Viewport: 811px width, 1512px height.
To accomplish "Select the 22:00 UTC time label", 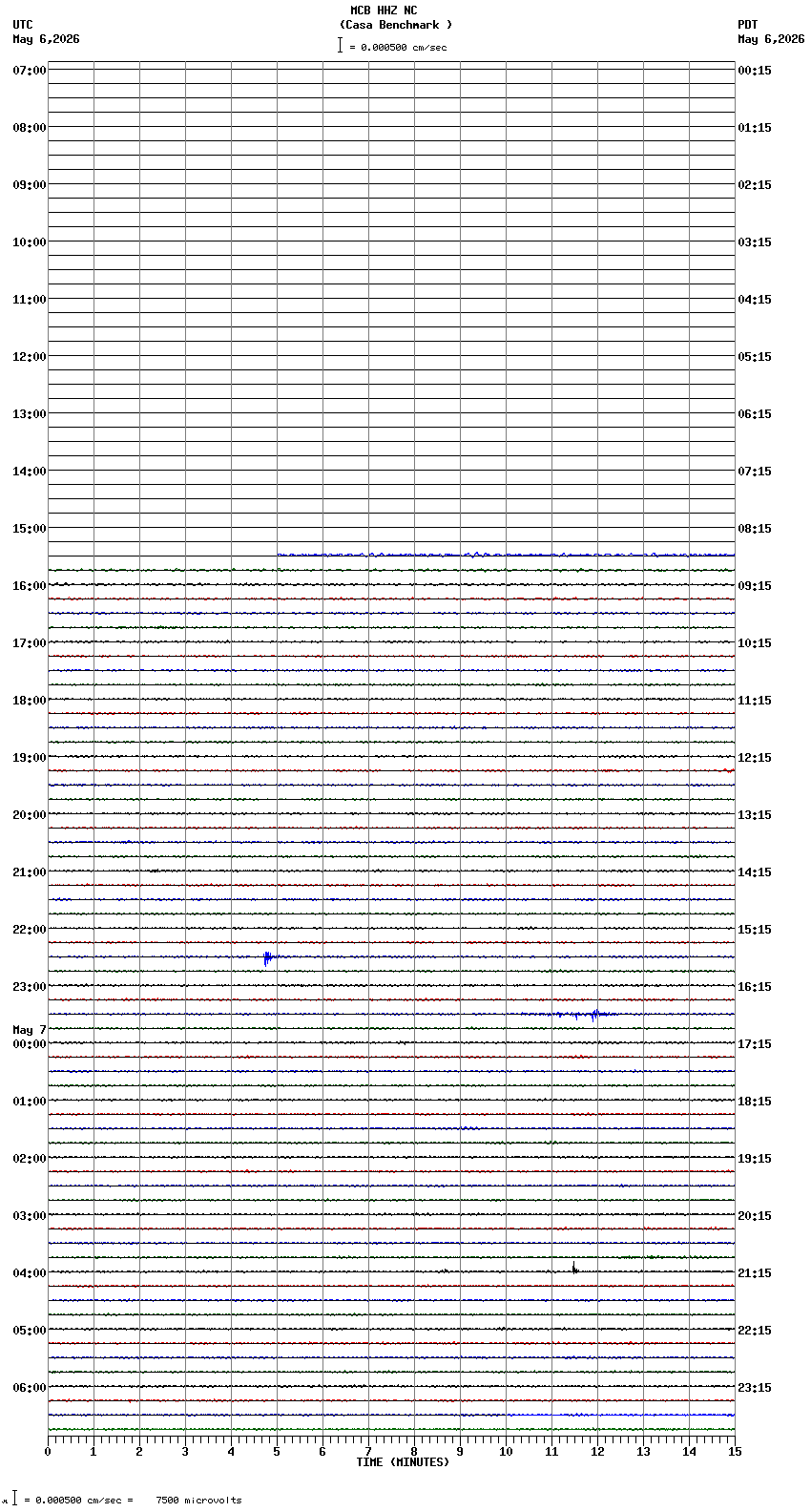I will pos(29,930).
